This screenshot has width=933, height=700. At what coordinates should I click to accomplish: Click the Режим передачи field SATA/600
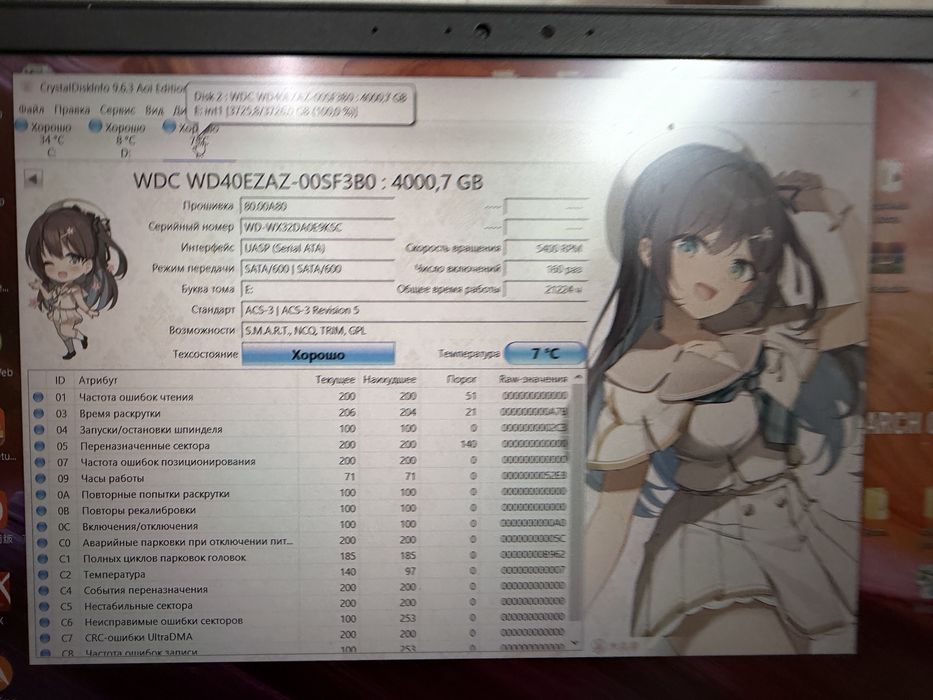[317, 269]
